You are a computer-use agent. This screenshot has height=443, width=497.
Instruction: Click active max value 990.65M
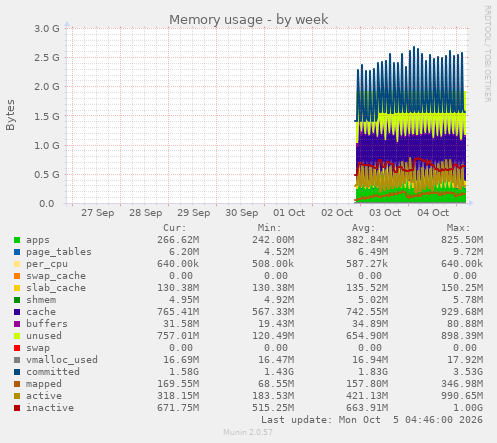[462, 396]
